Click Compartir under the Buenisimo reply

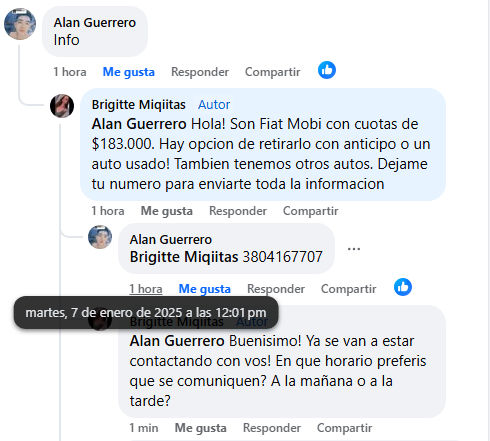(345, 428)
